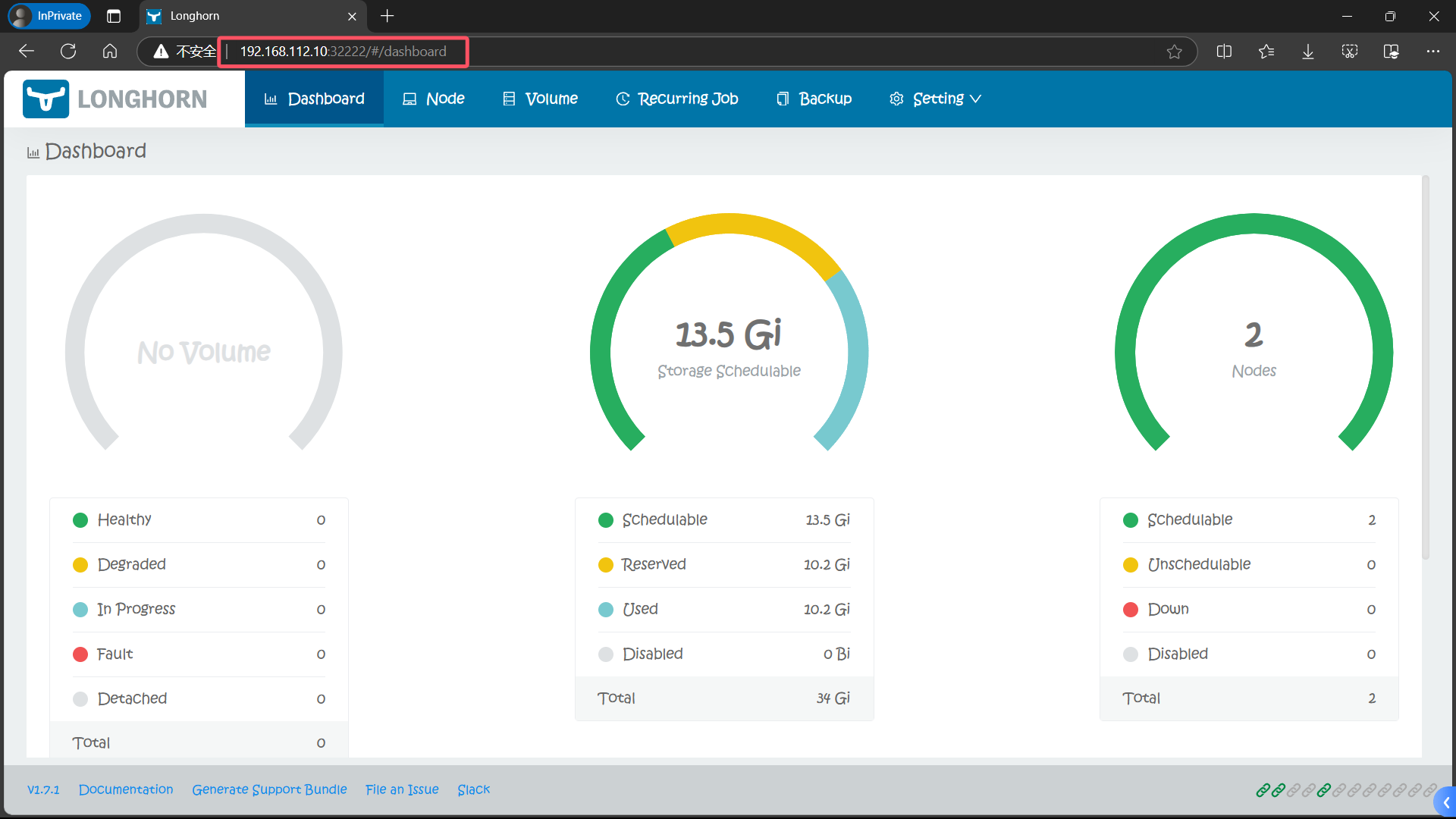Click the yellow Reserved status dot

605,565
